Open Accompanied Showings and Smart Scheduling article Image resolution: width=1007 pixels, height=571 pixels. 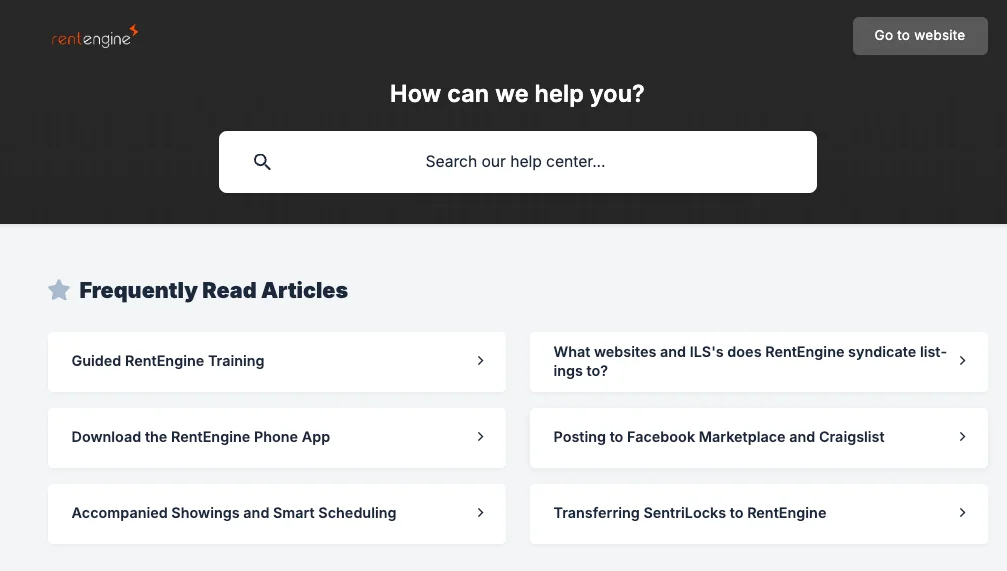[x=234, y=513]
